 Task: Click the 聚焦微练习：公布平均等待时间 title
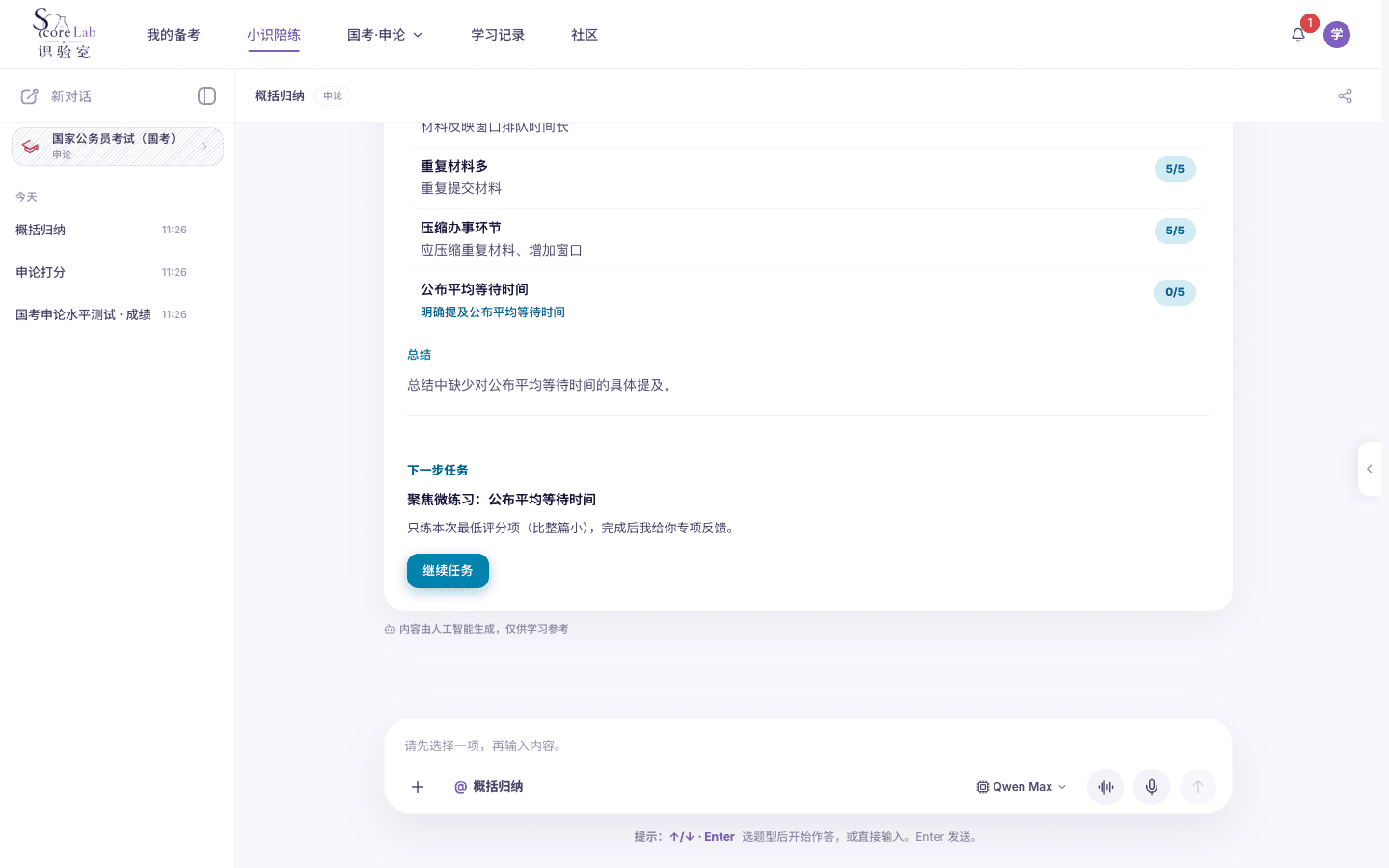502,500
